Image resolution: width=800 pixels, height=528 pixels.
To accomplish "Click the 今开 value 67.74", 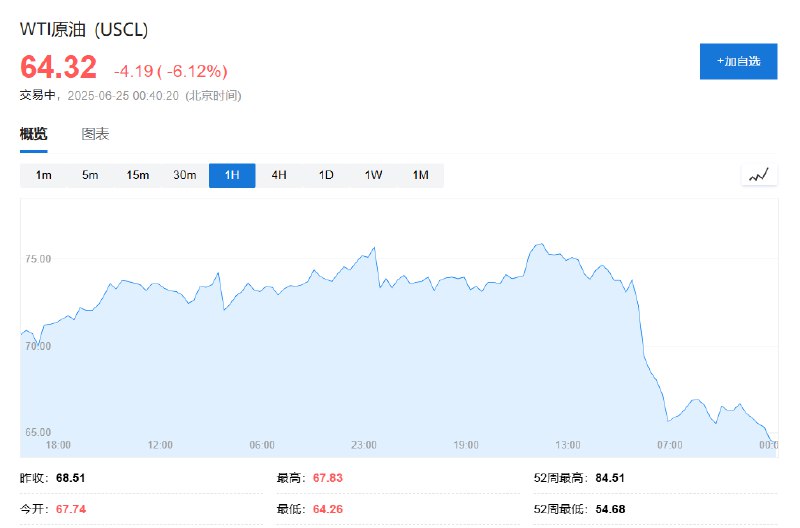I will click(71, 509).
